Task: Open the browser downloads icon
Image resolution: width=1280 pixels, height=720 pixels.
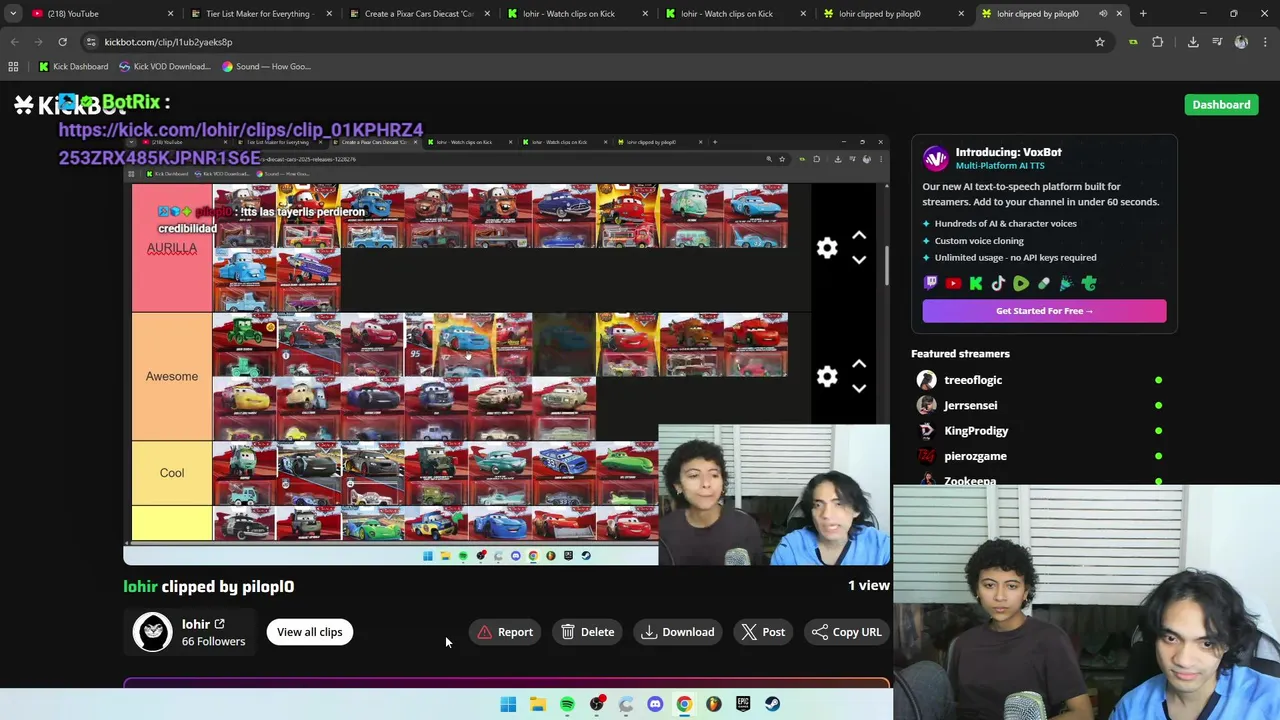Action: 1193,42
